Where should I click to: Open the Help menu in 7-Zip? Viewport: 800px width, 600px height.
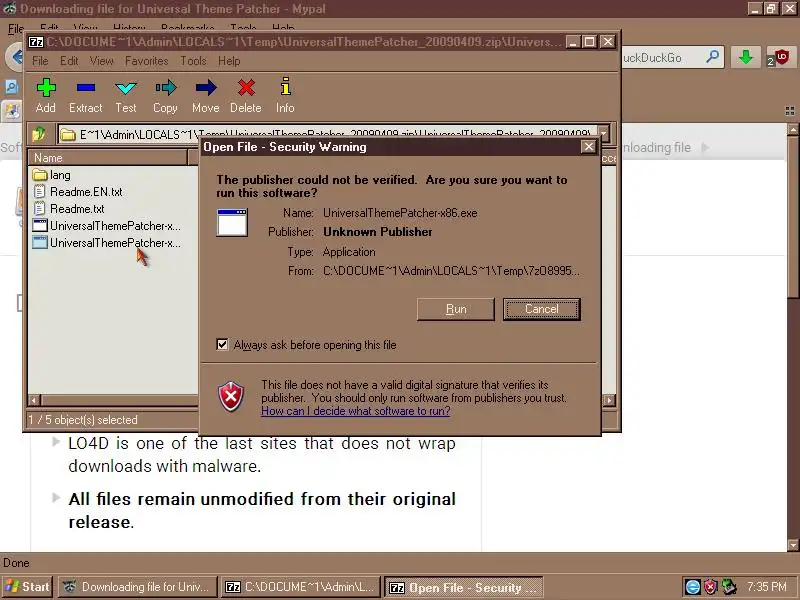[x=229, y=61]
